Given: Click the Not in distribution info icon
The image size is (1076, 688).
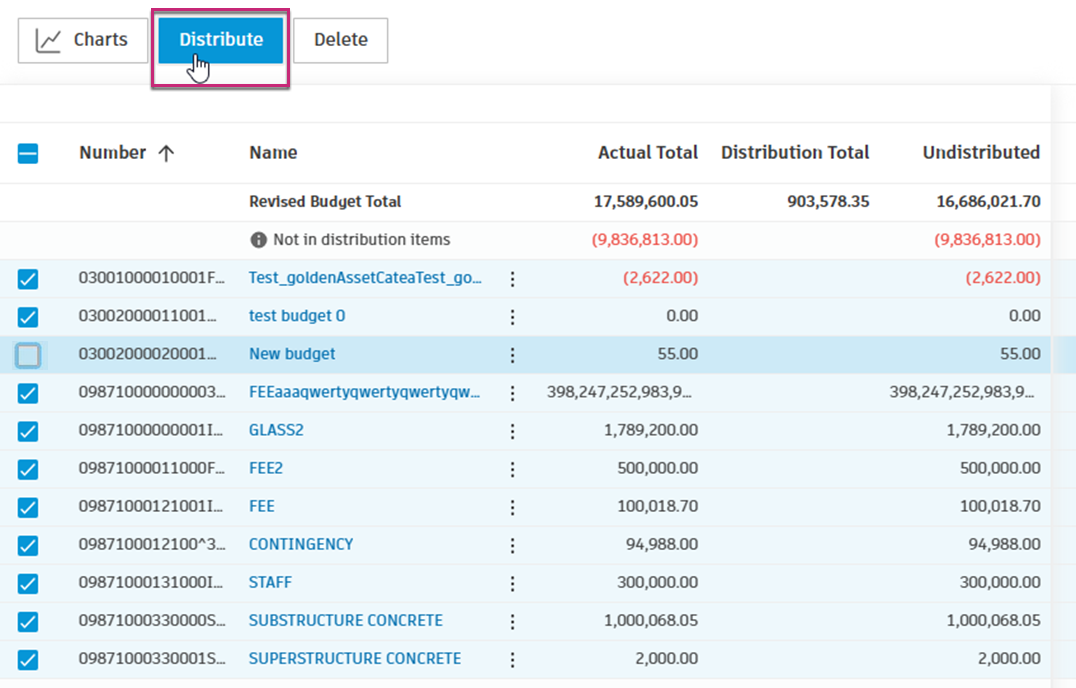Looking at the screenshot, I should 258,240.
